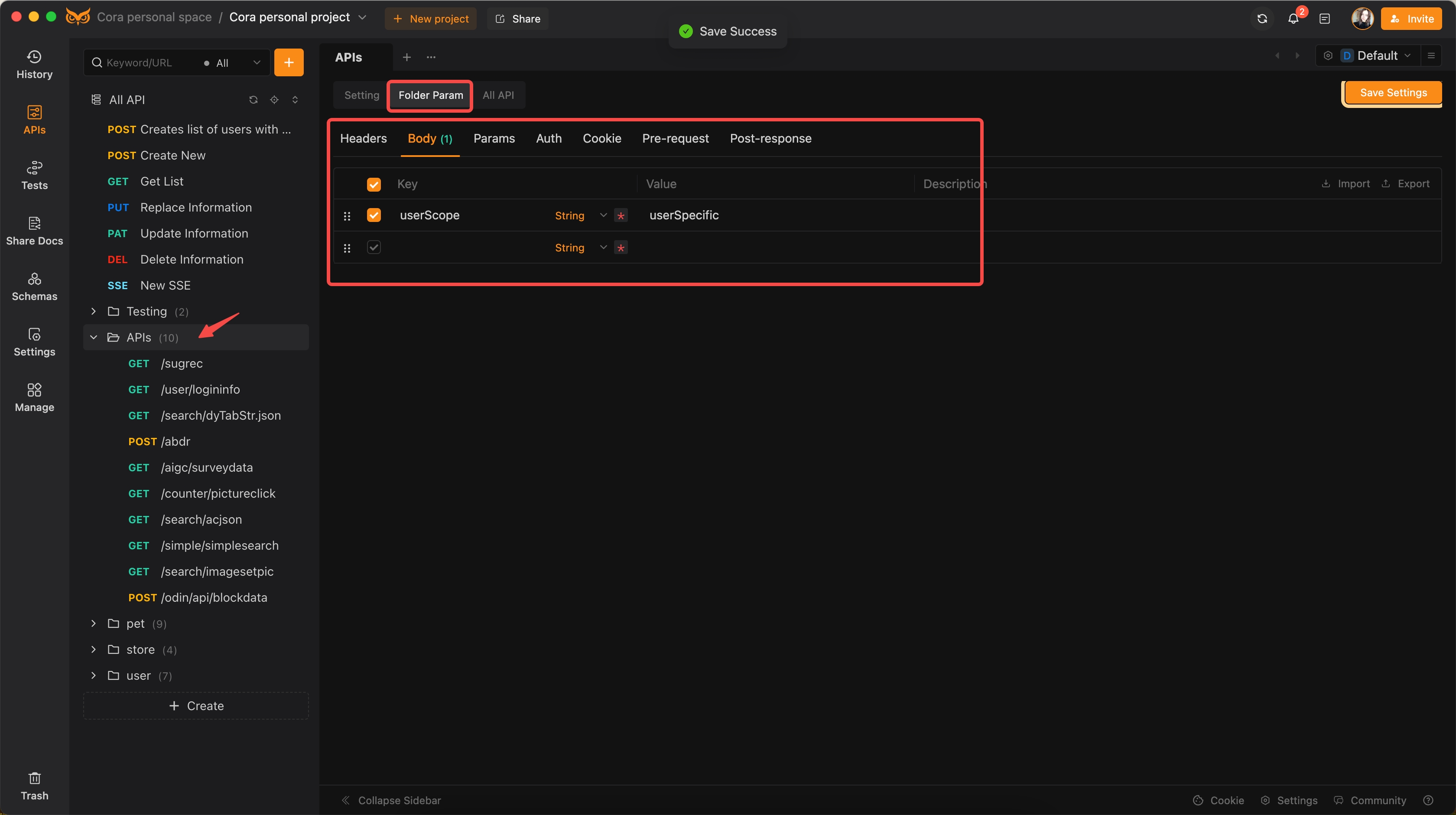Expand the user folder in sidebar
Image resolution: width=1456 pixels, height=815 pixels.
pyautogui.click(x=94, y=675)
